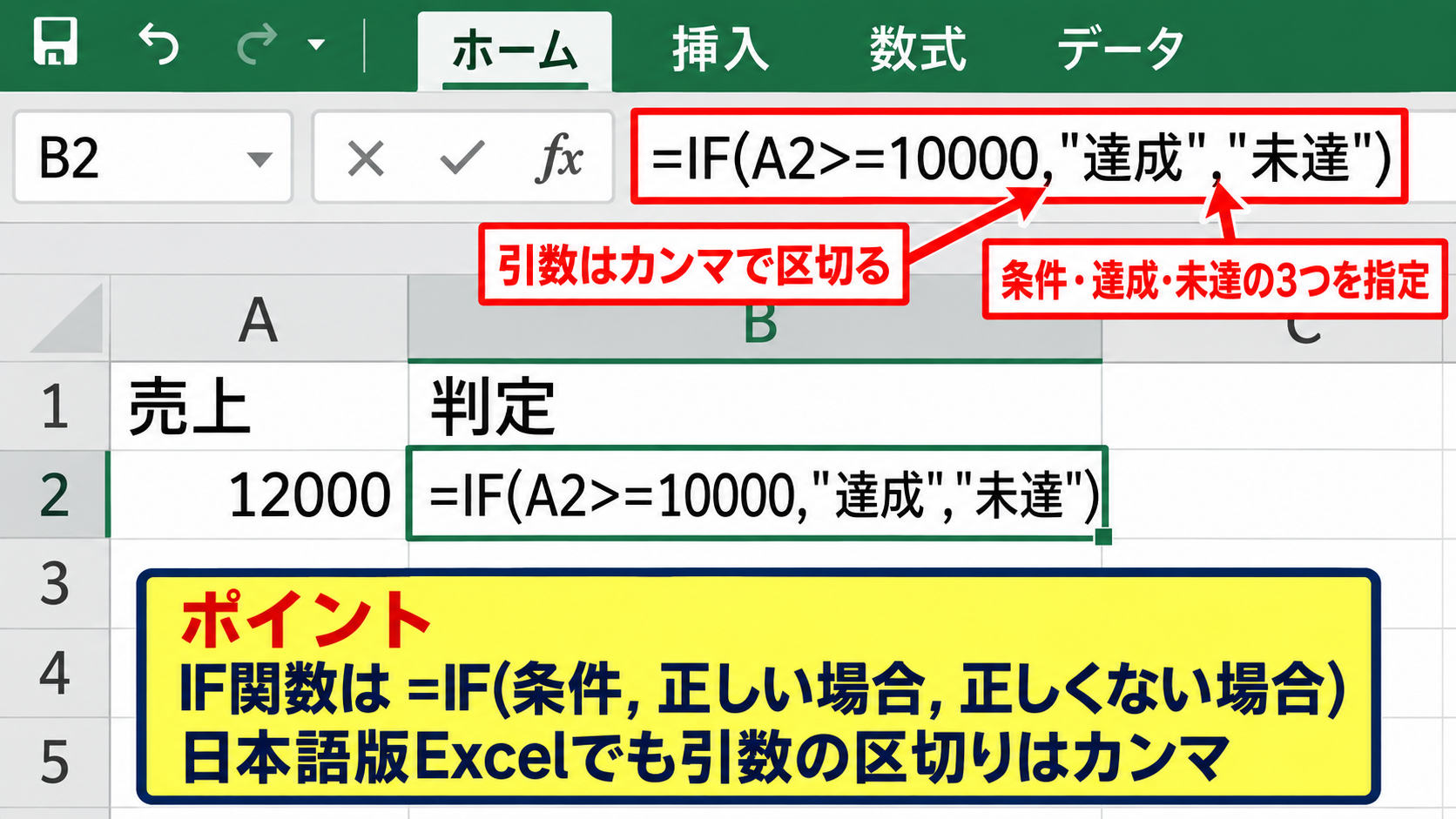Select row 5 header

tap(54, 762)
